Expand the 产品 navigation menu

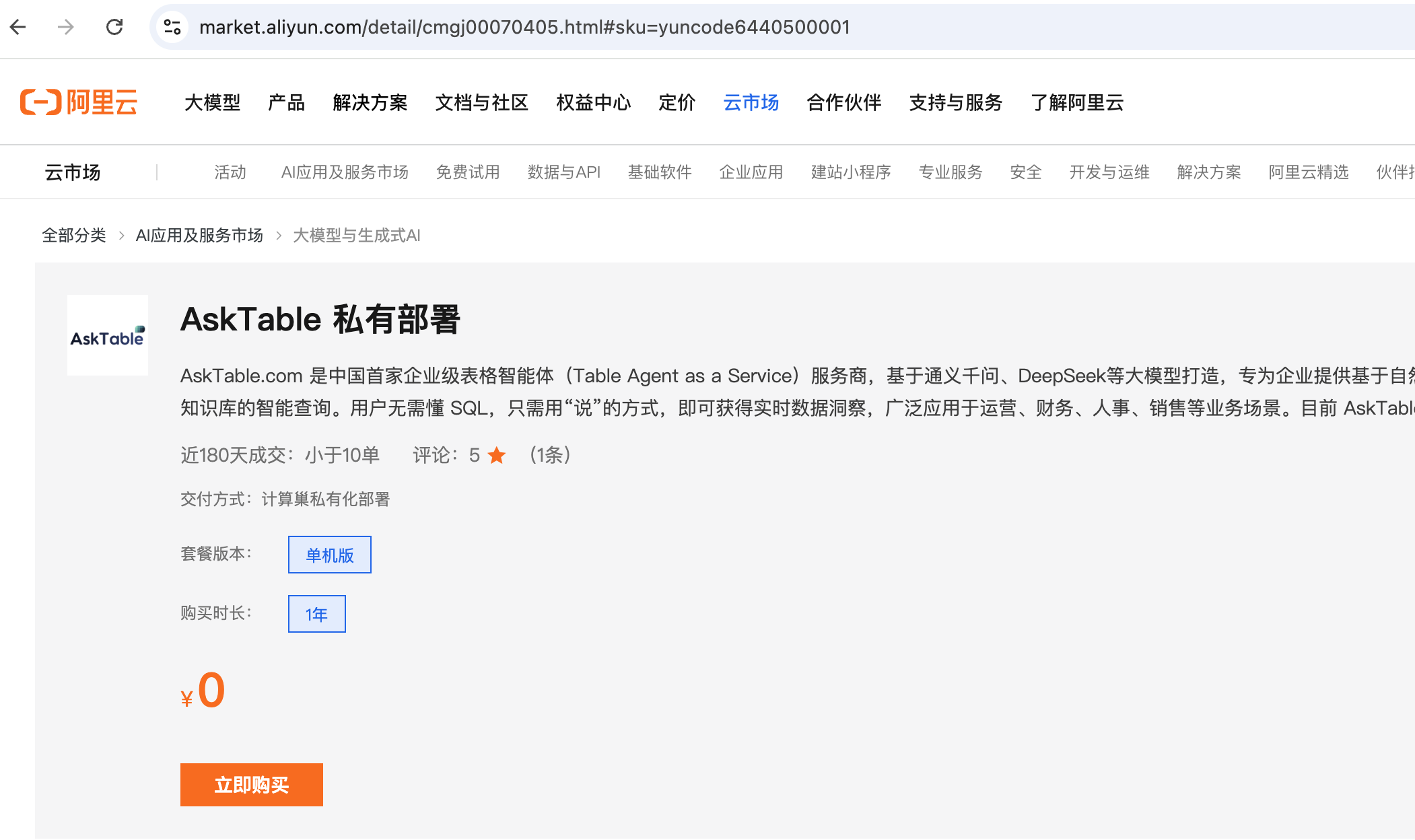click(x=286, y=102)
